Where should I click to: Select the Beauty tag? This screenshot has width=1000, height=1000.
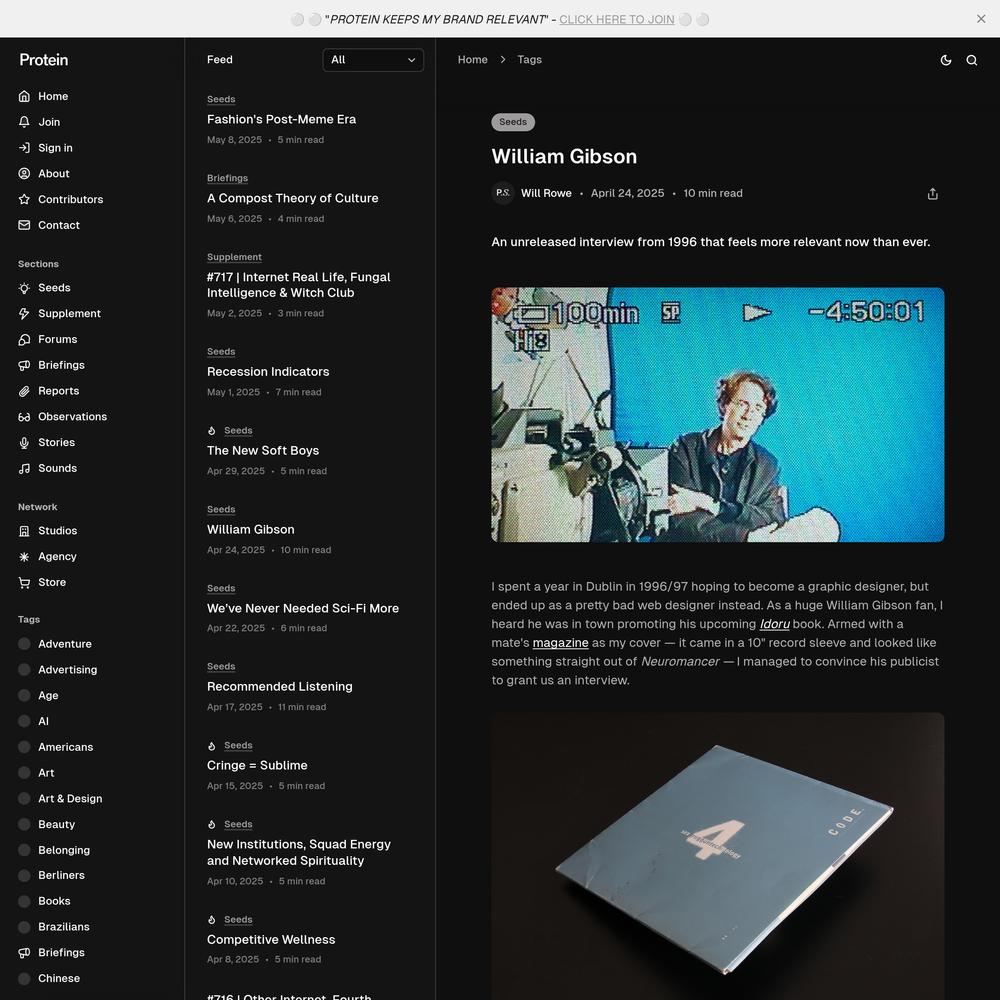pyautogui.click(x=57, y=825)
